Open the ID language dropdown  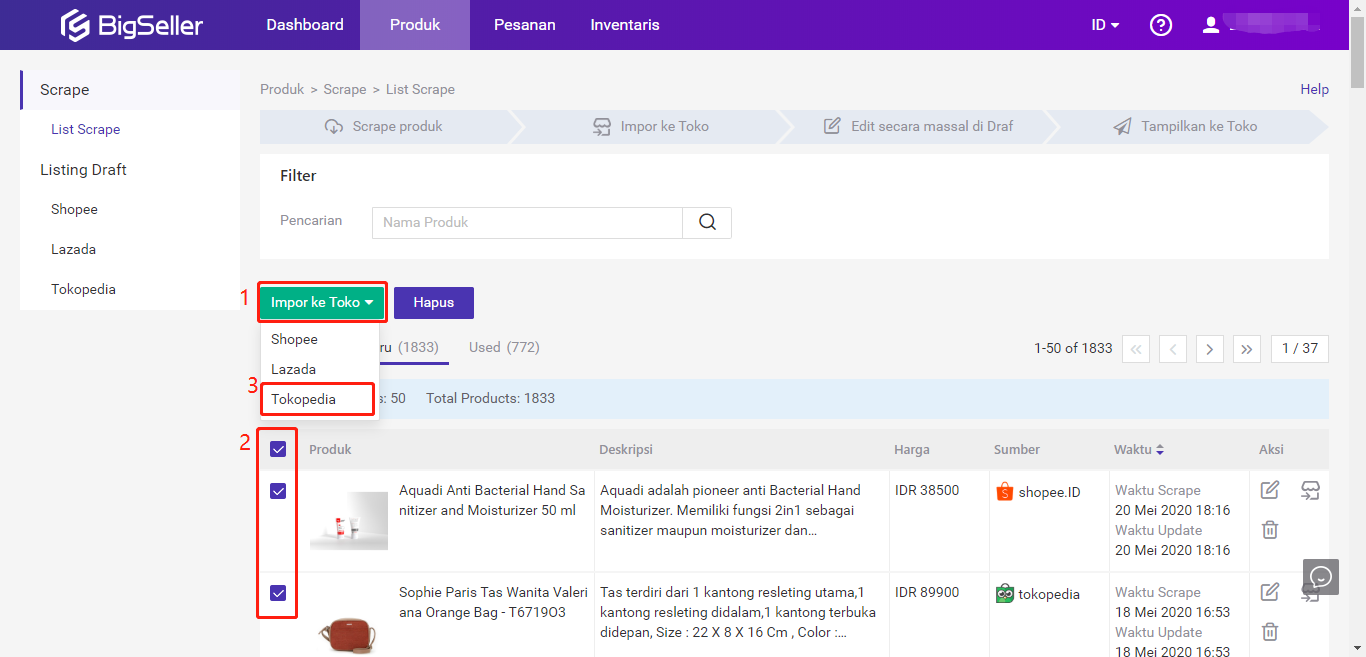(x=1105, y=25)
